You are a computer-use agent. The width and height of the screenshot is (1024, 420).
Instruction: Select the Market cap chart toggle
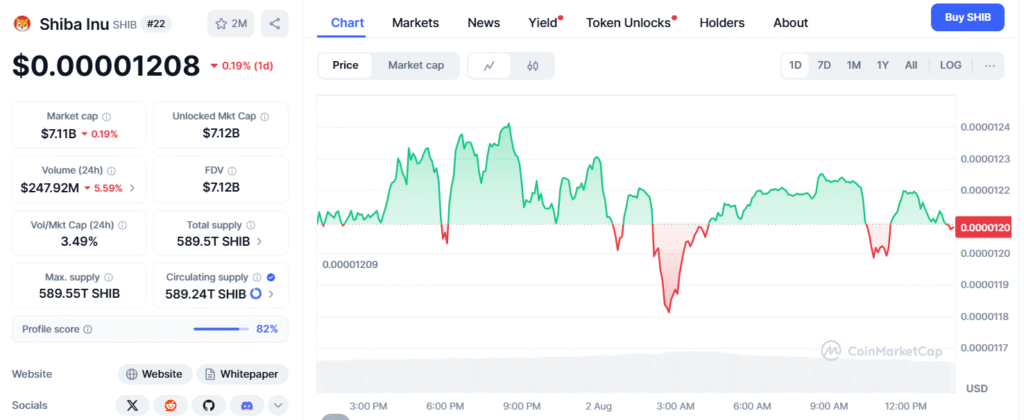click(x=416, y=65)
